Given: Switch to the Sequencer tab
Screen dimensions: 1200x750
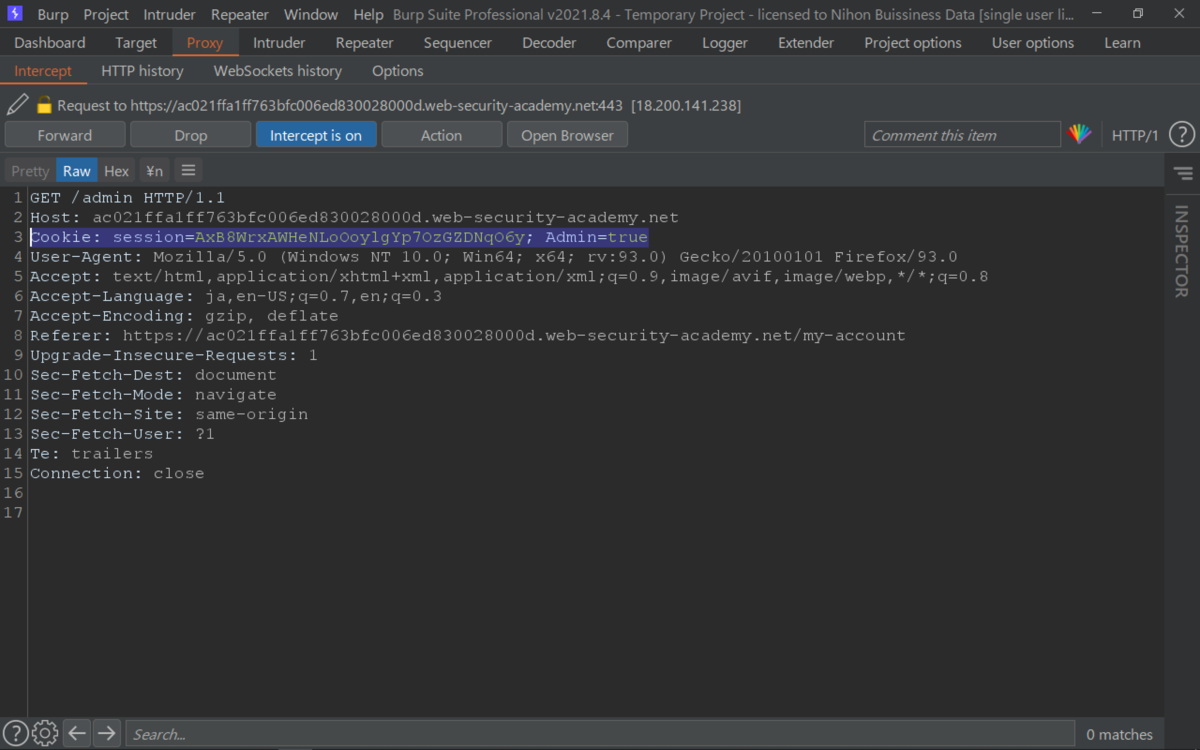Looking at the screenshot, I should (458, 43).
